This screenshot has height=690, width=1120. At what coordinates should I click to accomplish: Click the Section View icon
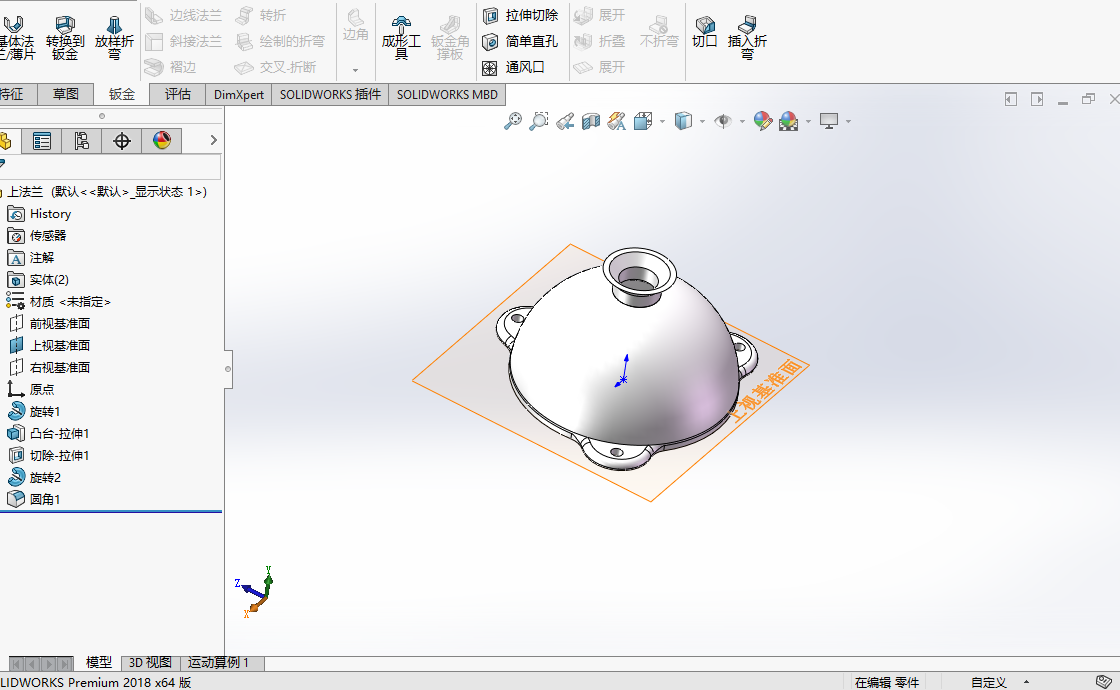click(591, 121)
